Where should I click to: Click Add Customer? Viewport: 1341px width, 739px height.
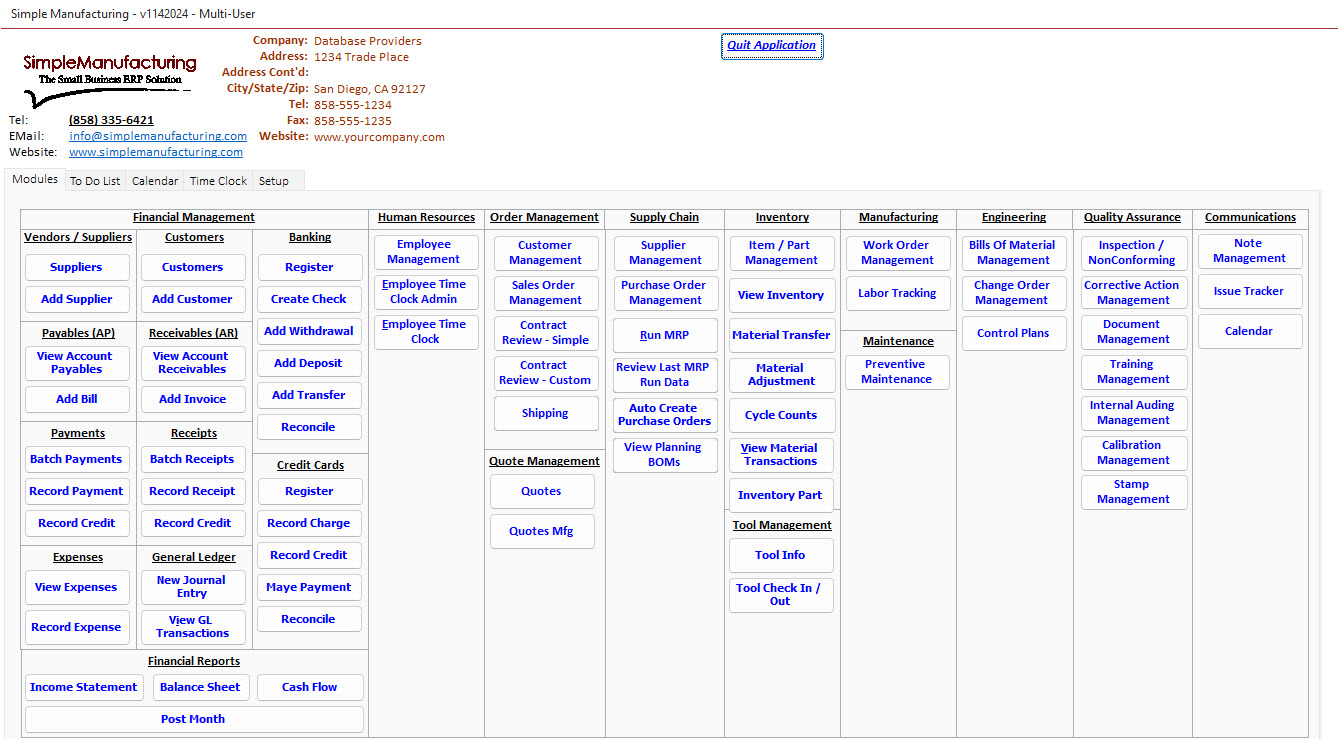click(x=193, y=299)
